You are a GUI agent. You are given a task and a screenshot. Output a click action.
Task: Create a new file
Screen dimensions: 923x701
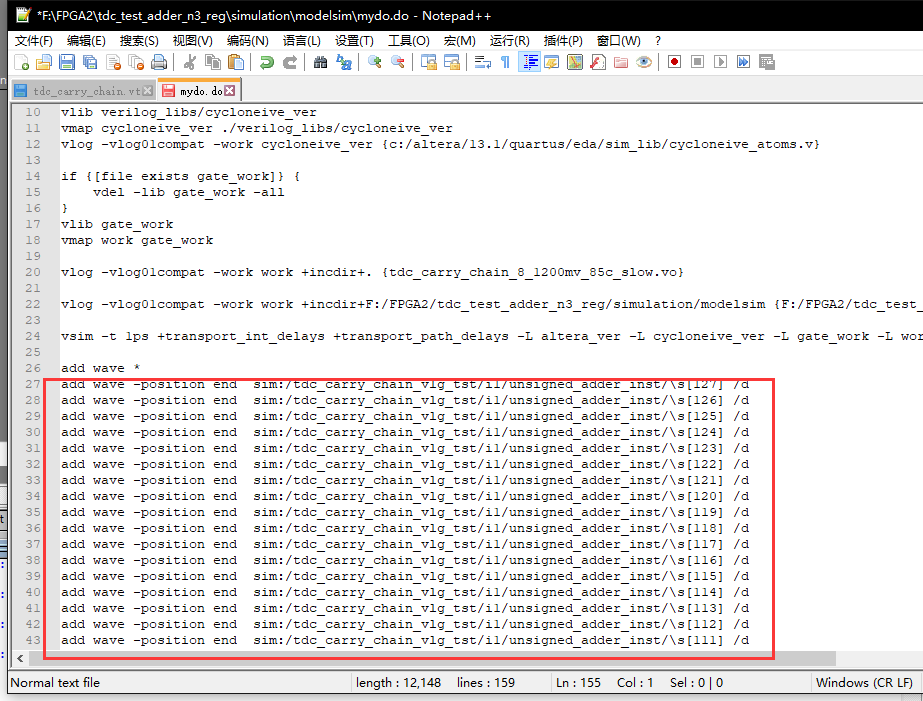pyautogui.click(x=23, y=62)
